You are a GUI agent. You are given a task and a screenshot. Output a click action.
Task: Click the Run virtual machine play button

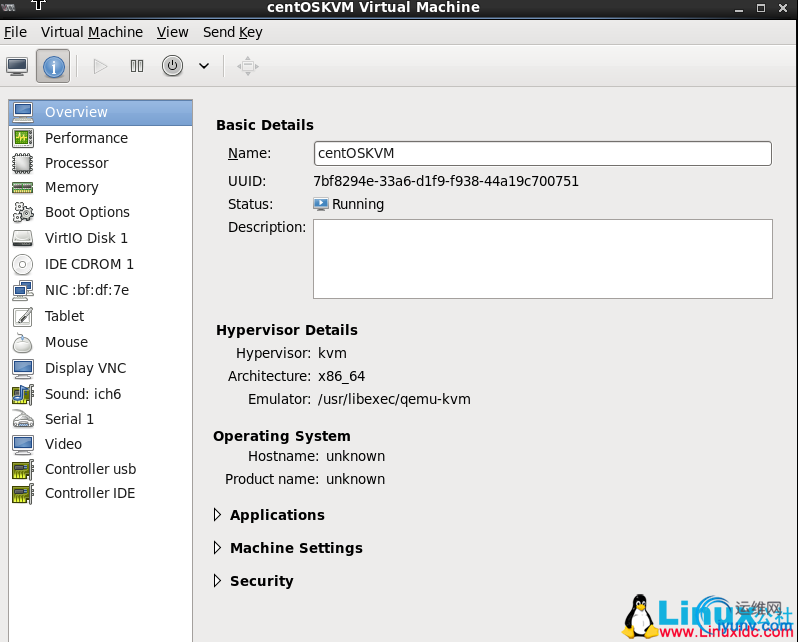[x=100, y=66]
